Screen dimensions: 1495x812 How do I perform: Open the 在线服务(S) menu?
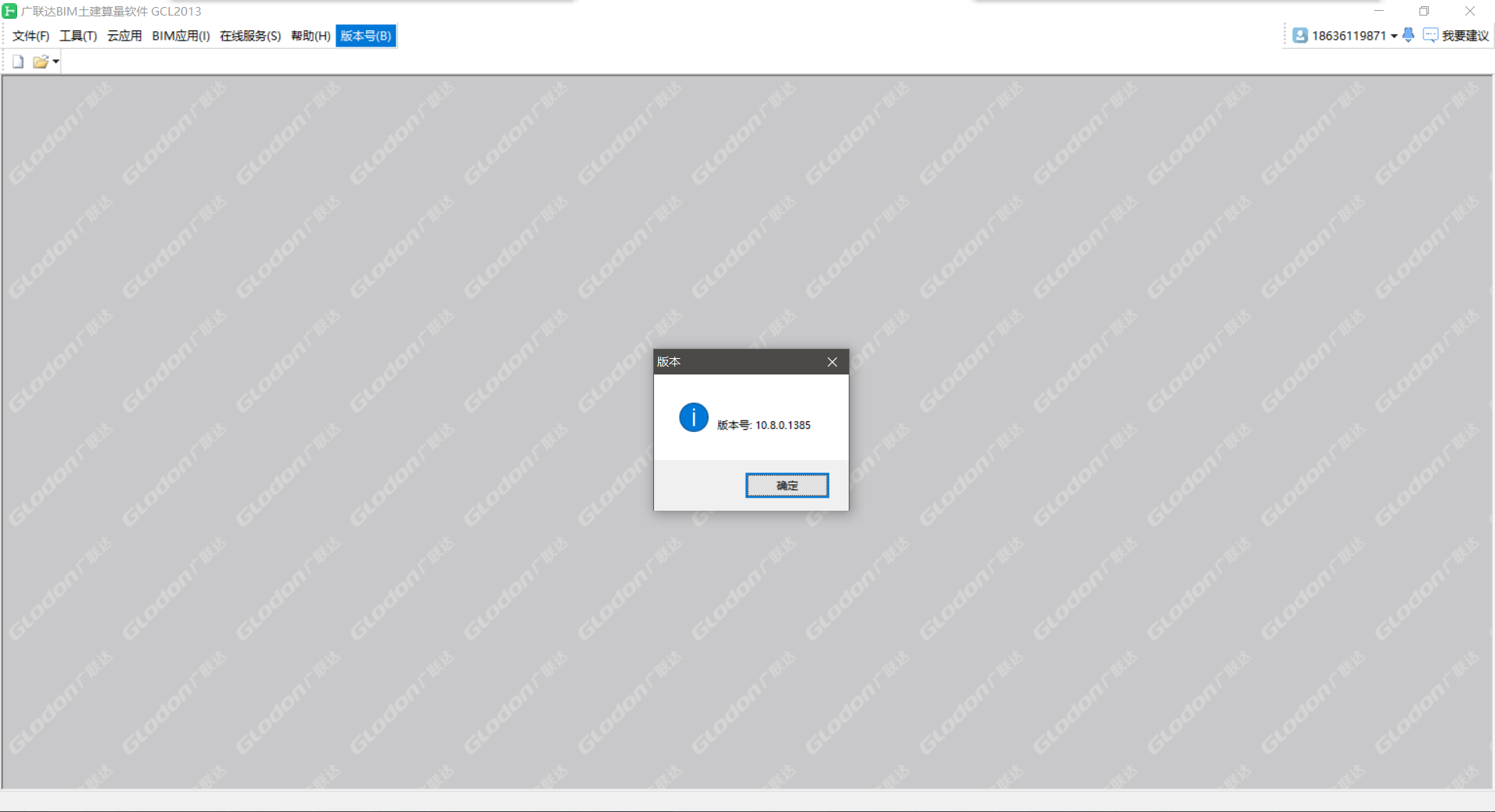250,36
